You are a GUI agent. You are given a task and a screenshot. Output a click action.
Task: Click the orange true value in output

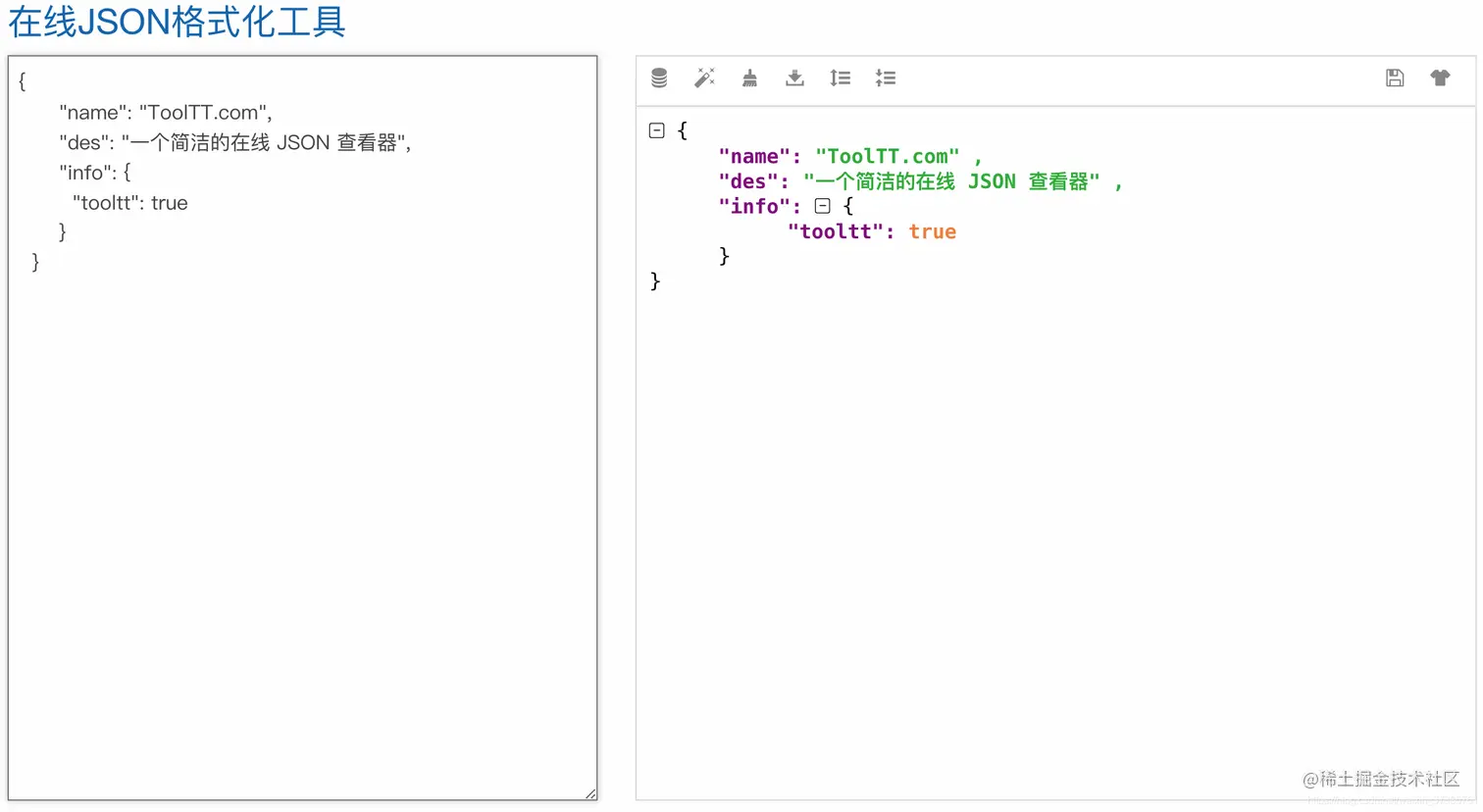tap(932, 231)
